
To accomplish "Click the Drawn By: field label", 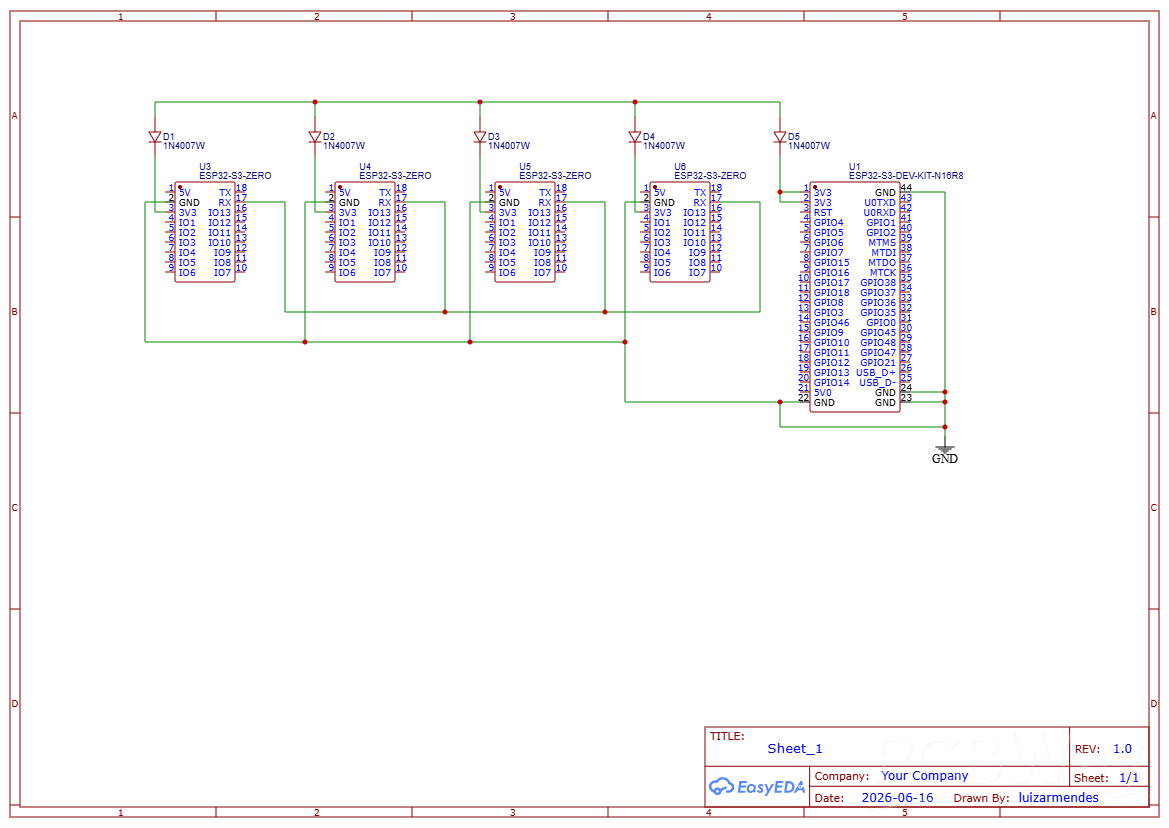I will pyautogui.click(x=981, y=798).
